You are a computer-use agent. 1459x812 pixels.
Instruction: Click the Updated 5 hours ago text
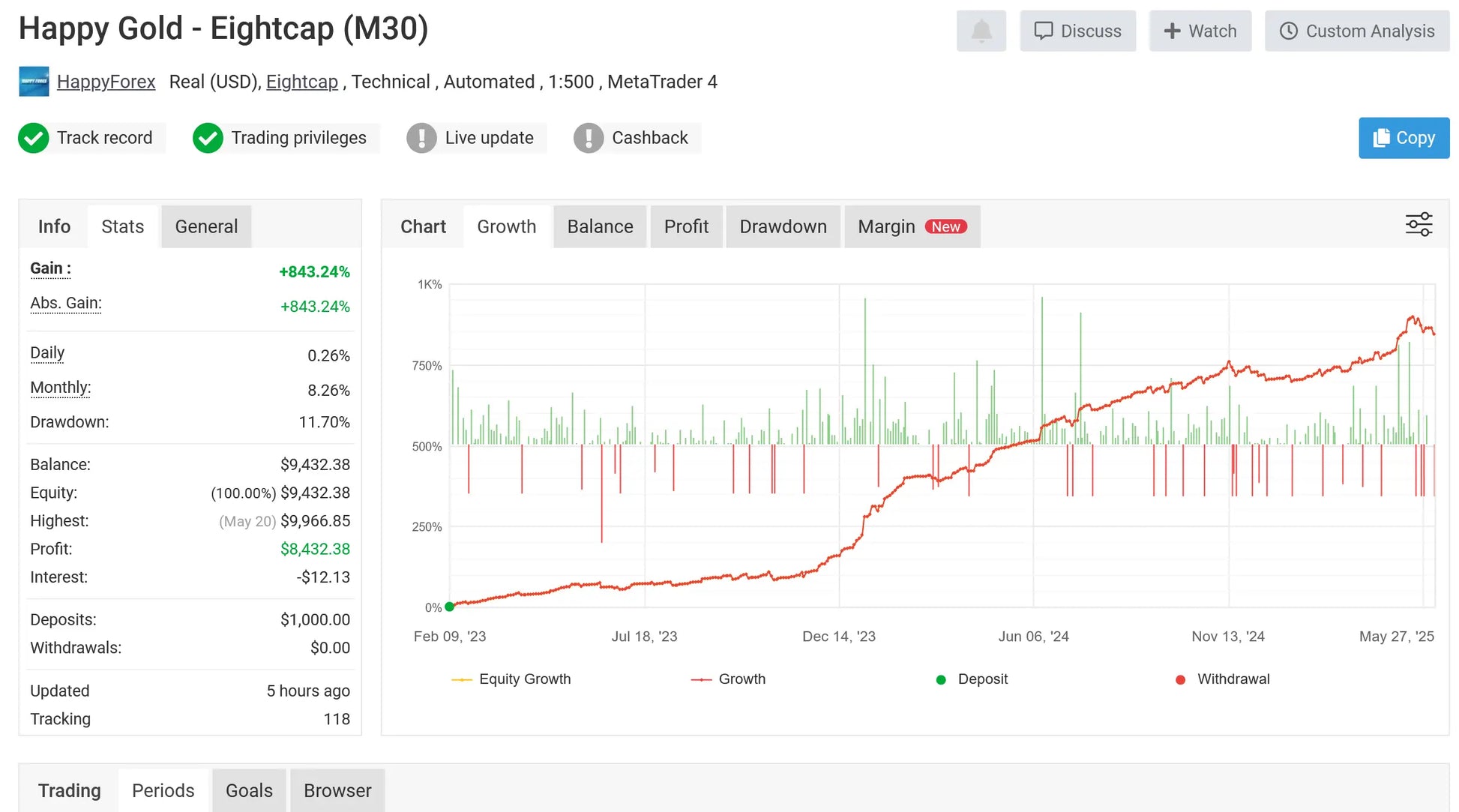(x=308, y=691)
